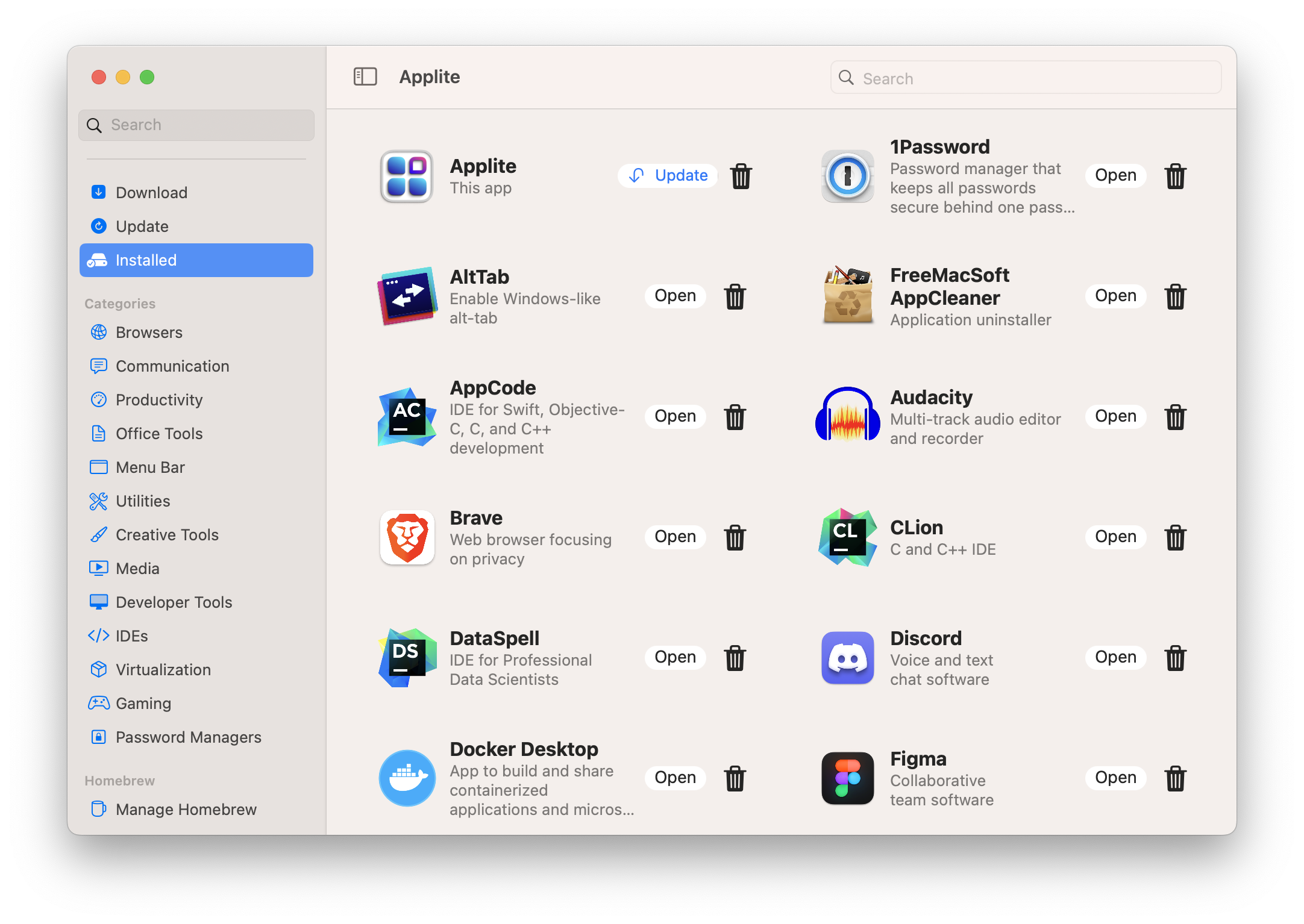Image resolution: width=1304 pixels, height=924 pixels.
Task: Show the Menu Bar category
Action: click(196, 467)
